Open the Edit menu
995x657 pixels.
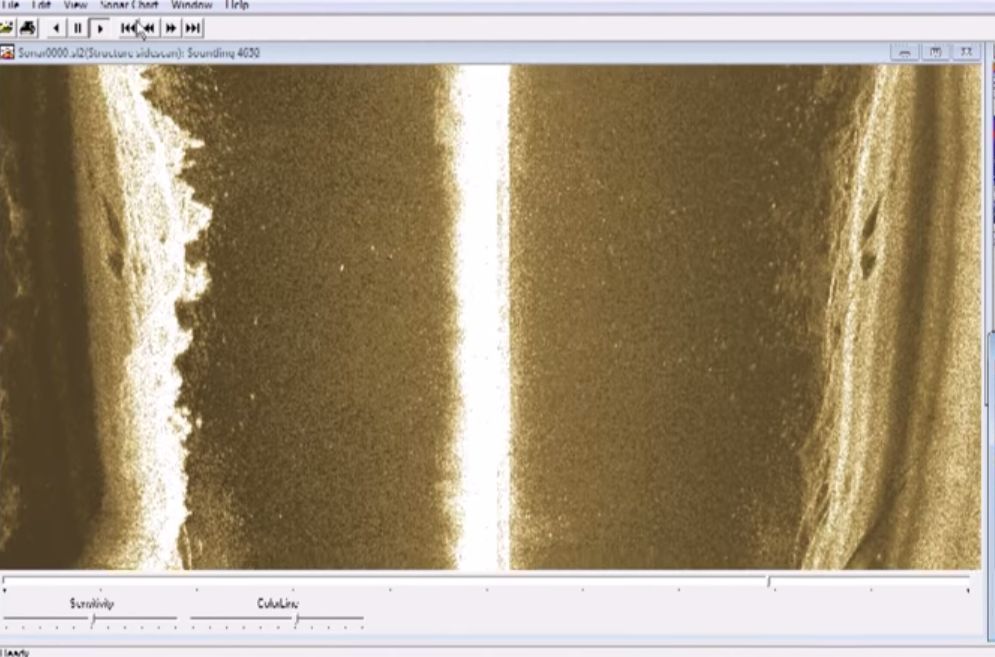[x=41, y=5]
